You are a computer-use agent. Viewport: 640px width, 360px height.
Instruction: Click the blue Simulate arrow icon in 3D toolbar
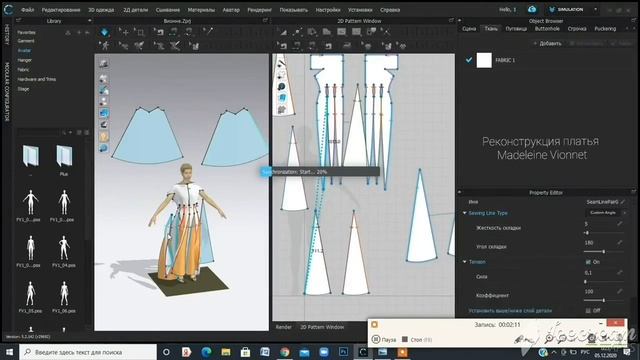point(104,32)
